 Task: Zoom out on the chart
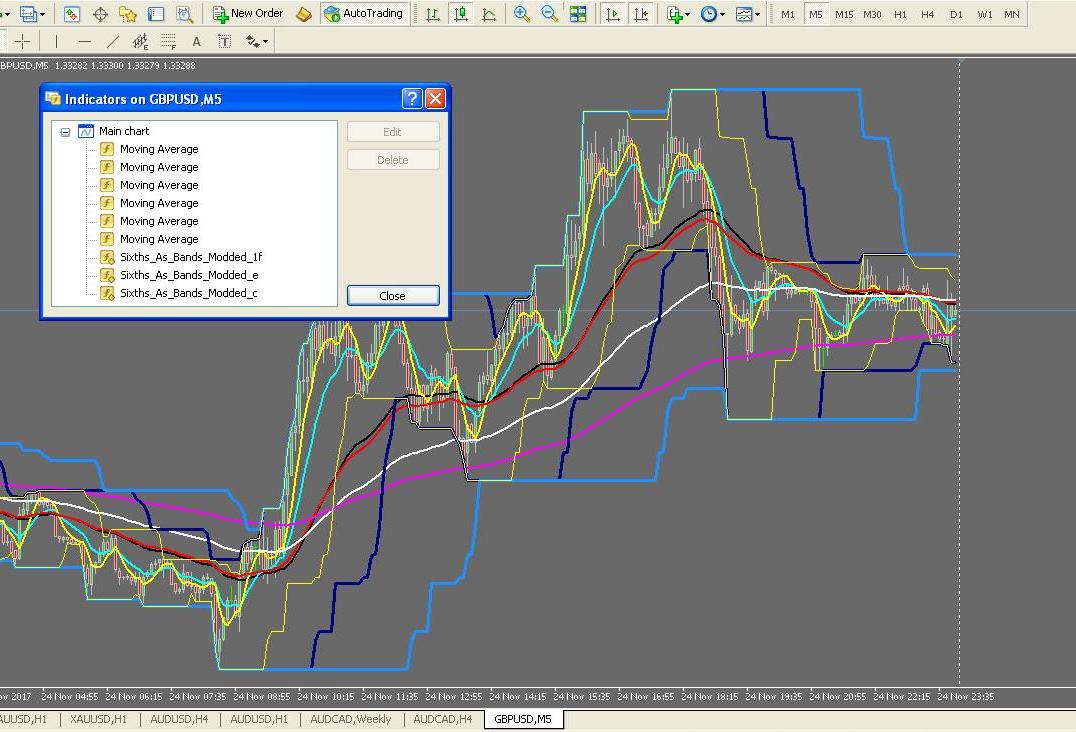point(549,14)
